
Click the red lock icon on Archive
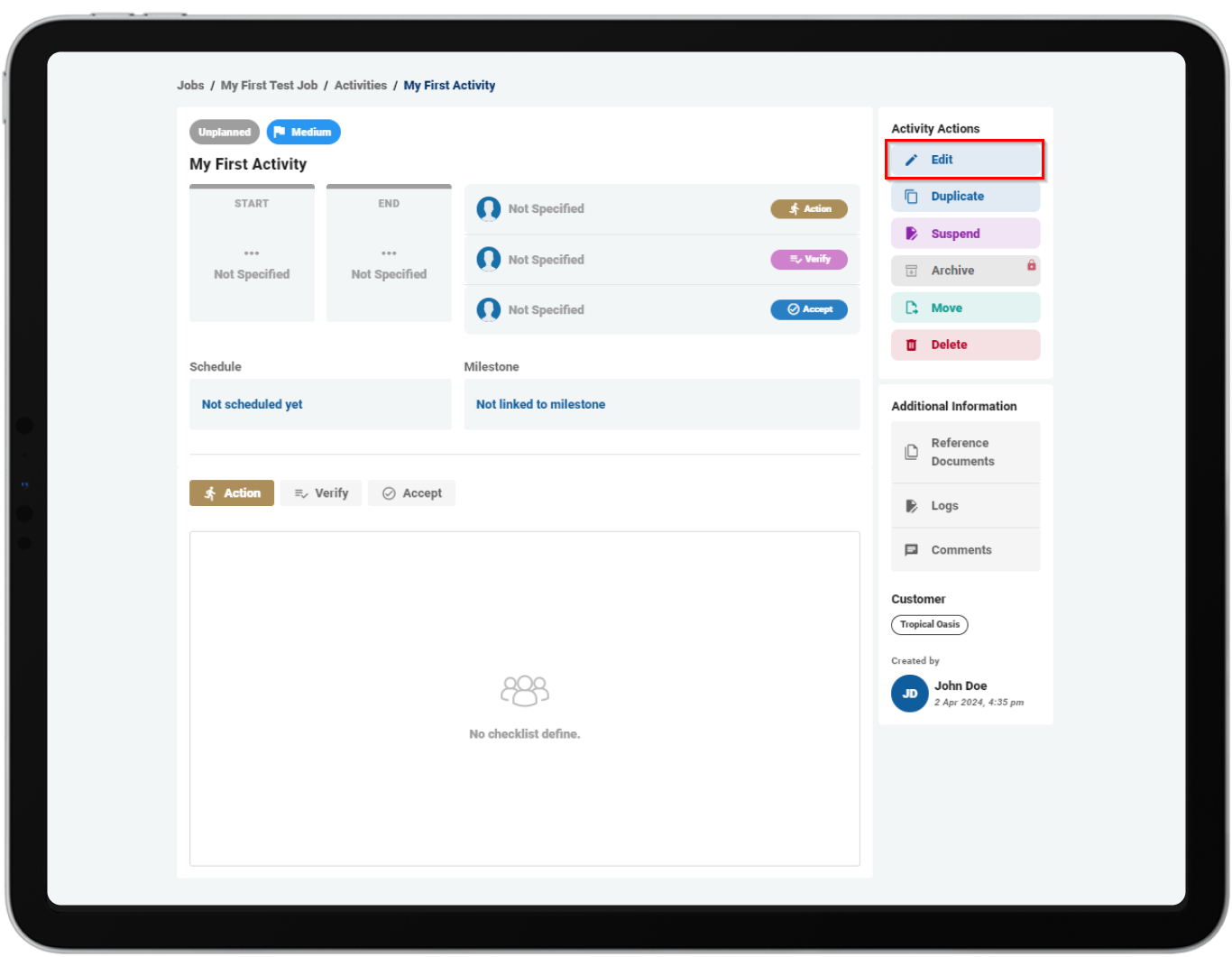coord(1031,265)
